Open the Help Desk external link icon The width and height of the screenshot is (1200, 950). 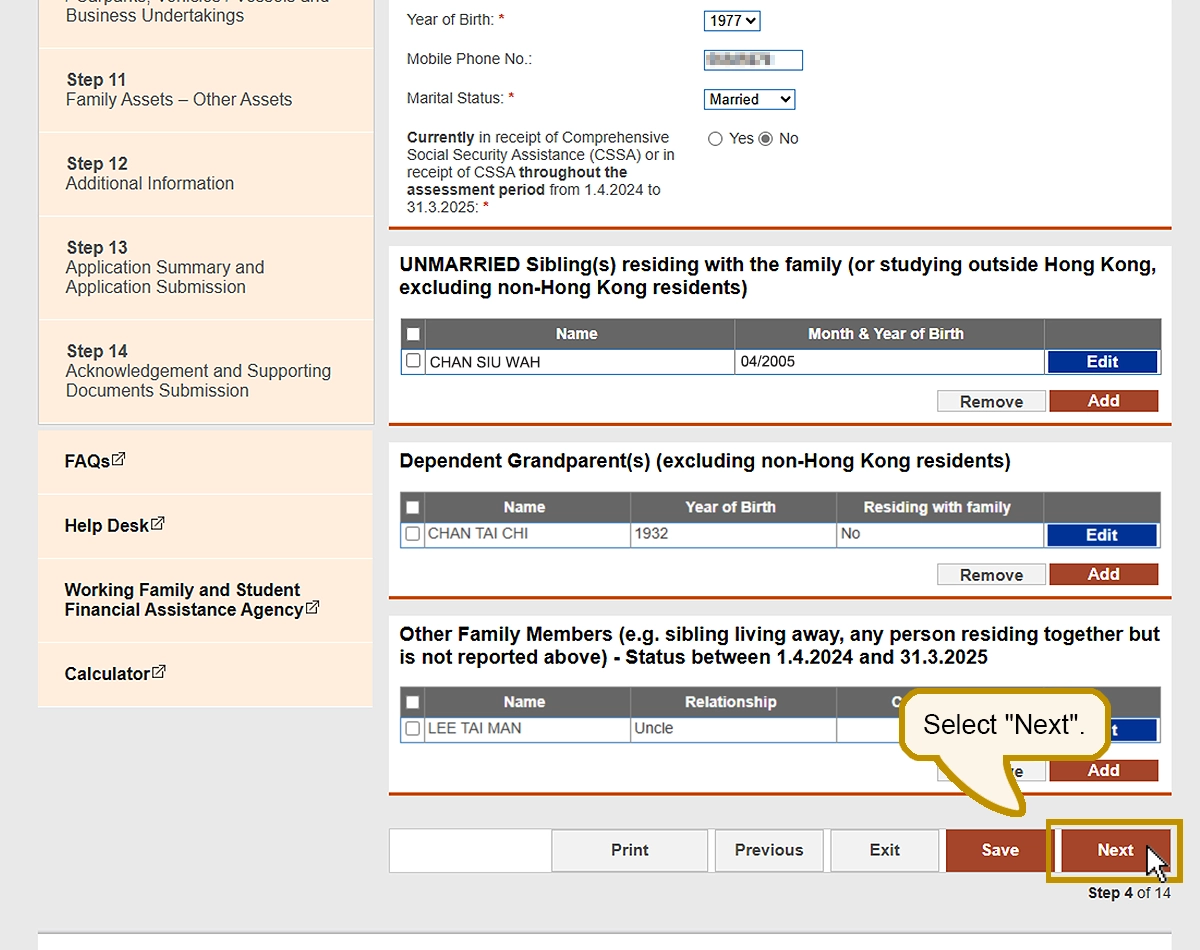pos(158,524)
